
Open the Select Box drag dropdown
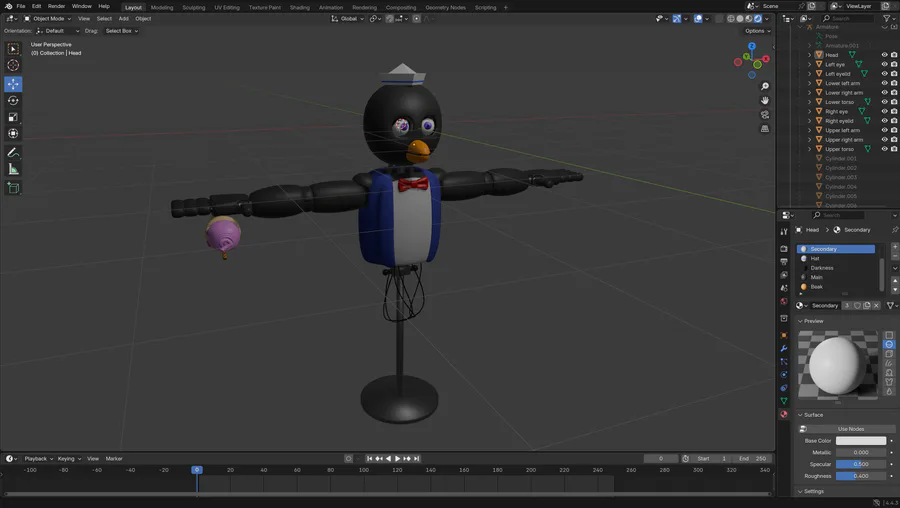(x=122, y=31)
